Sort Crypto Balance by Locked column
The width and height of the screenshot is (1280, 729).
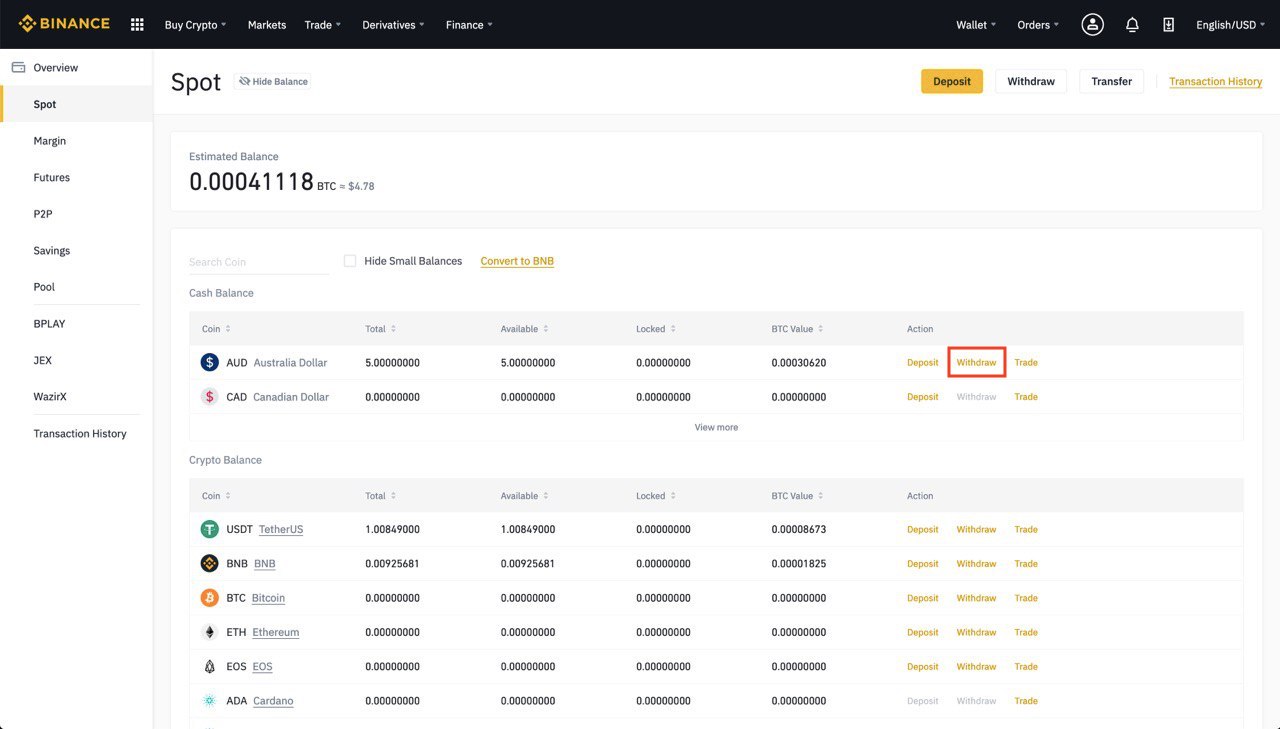[655, 496]
